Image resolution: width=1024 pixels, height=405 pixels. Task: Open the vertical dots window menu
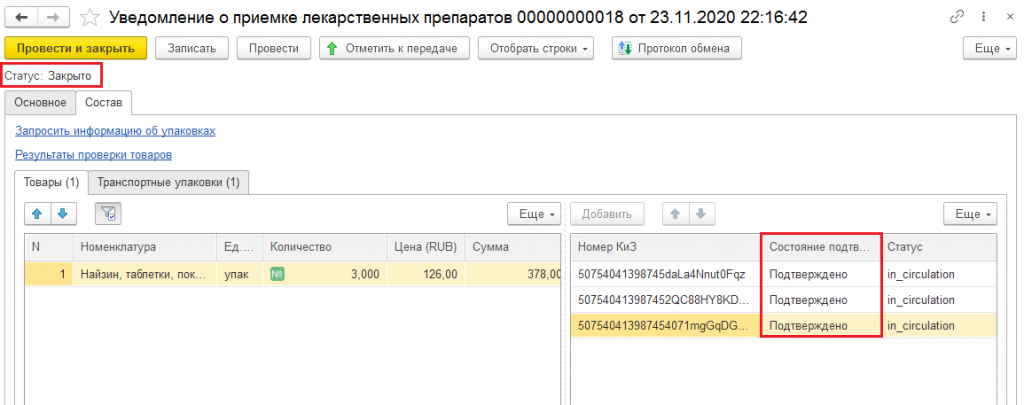coord(984,18)
